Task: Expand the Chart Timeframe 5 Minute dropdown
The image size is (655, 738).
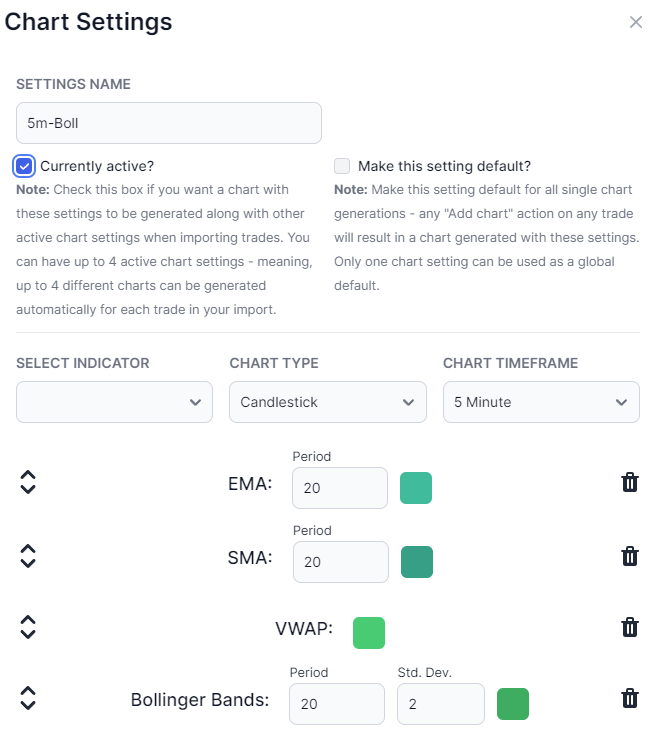Action: [541, 402]
